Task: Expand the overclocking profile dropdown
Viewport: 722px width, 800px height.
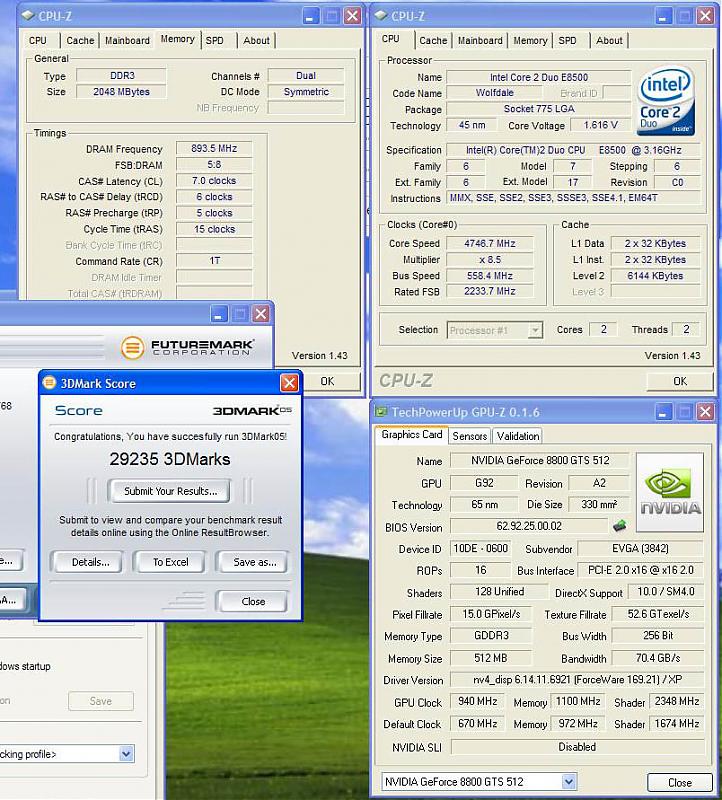Action: (126, 754)
